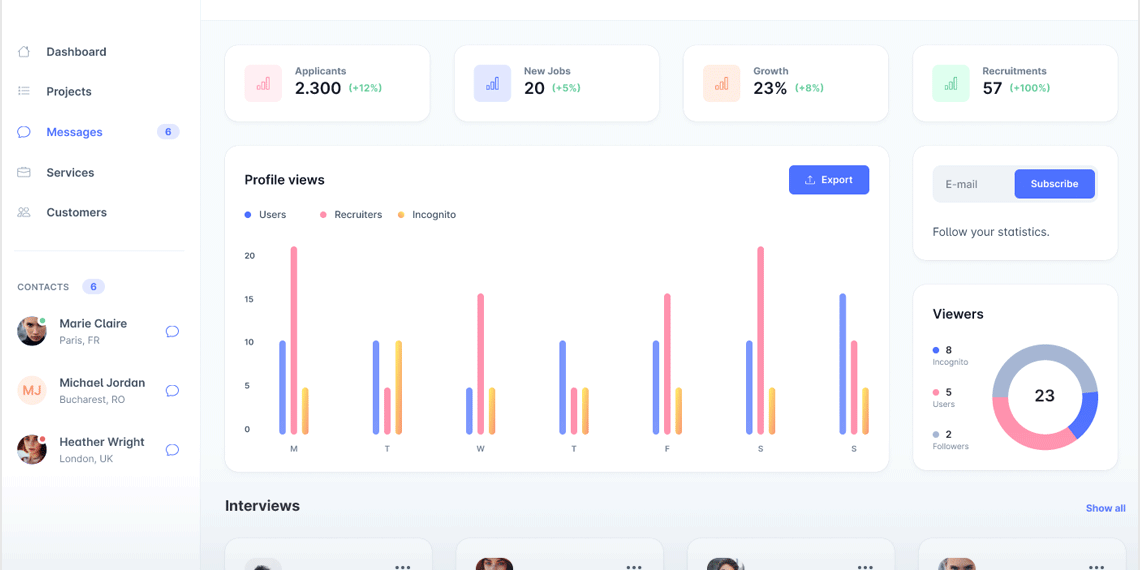Open the Messages menu item

[74, 132]
